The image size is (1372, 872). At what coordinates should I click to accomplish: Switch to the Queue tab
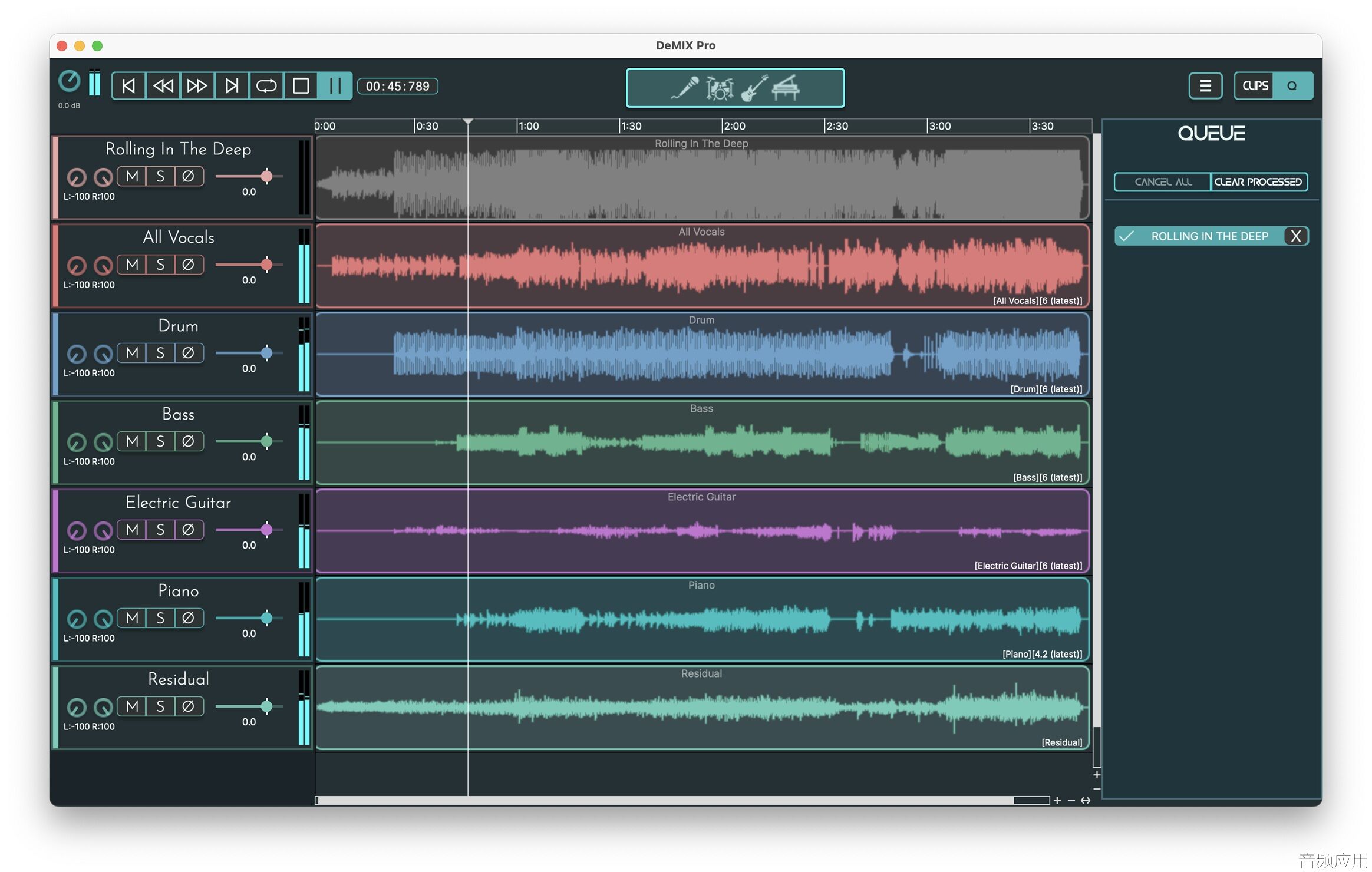tap(1292, 86)
